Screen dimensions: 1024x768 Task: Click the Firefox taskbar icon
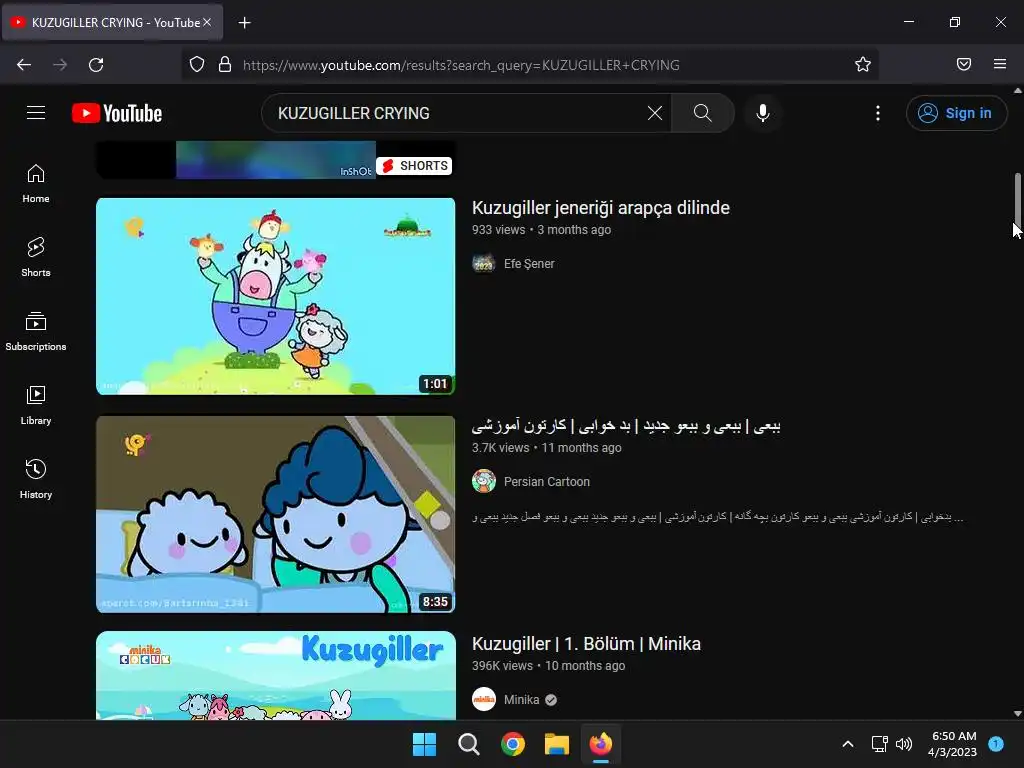(x=601, y=744)
